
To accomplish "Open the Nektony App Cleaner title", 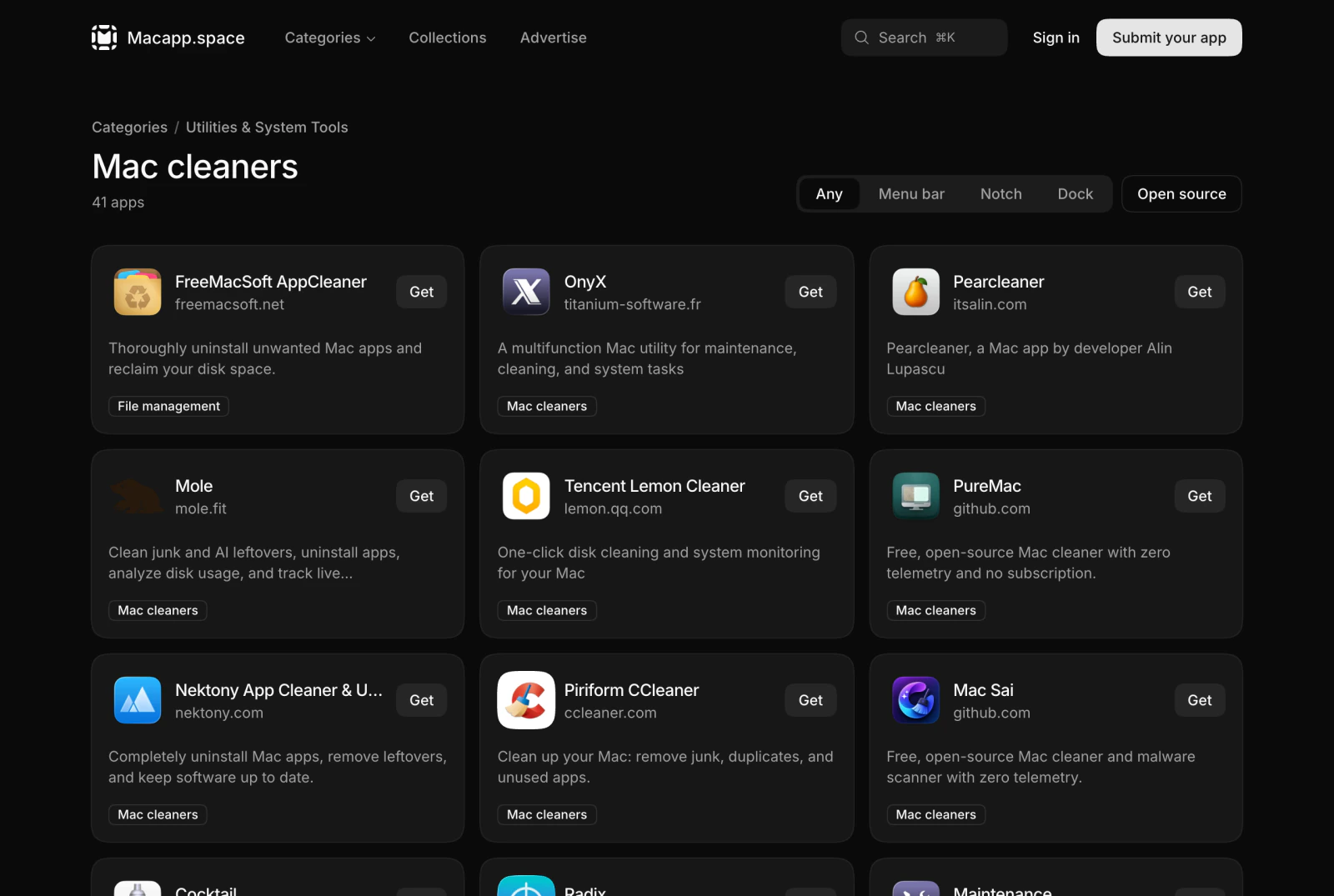I will coord(278,690).
